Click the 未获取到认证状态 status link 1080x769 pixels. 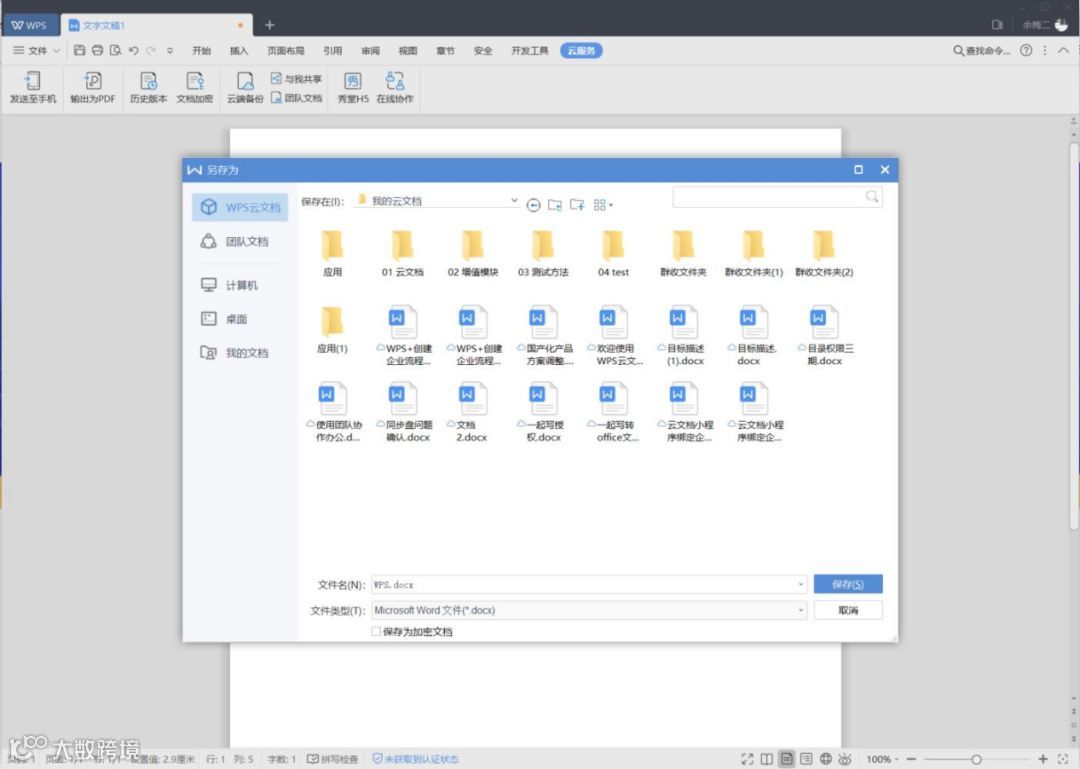tap(415, 759)
